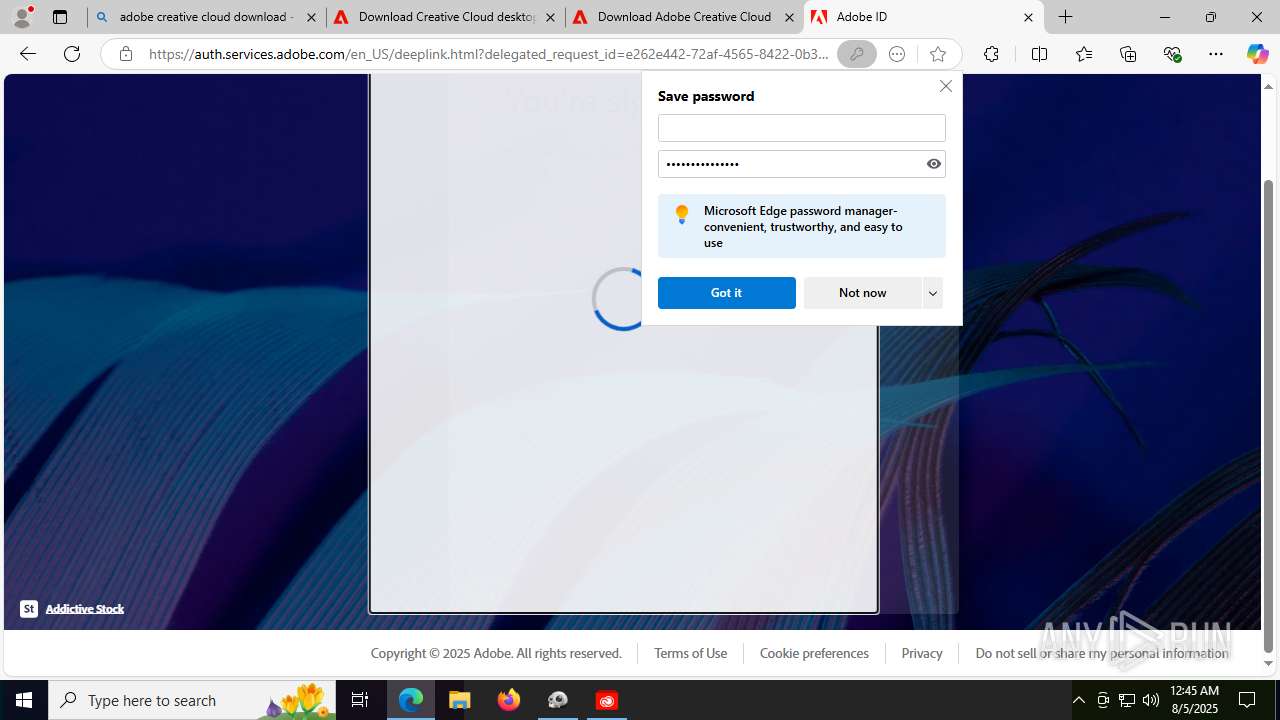Switch to adobe creative cloud download search tab
1280x720 pixels.
pos(205,17)
